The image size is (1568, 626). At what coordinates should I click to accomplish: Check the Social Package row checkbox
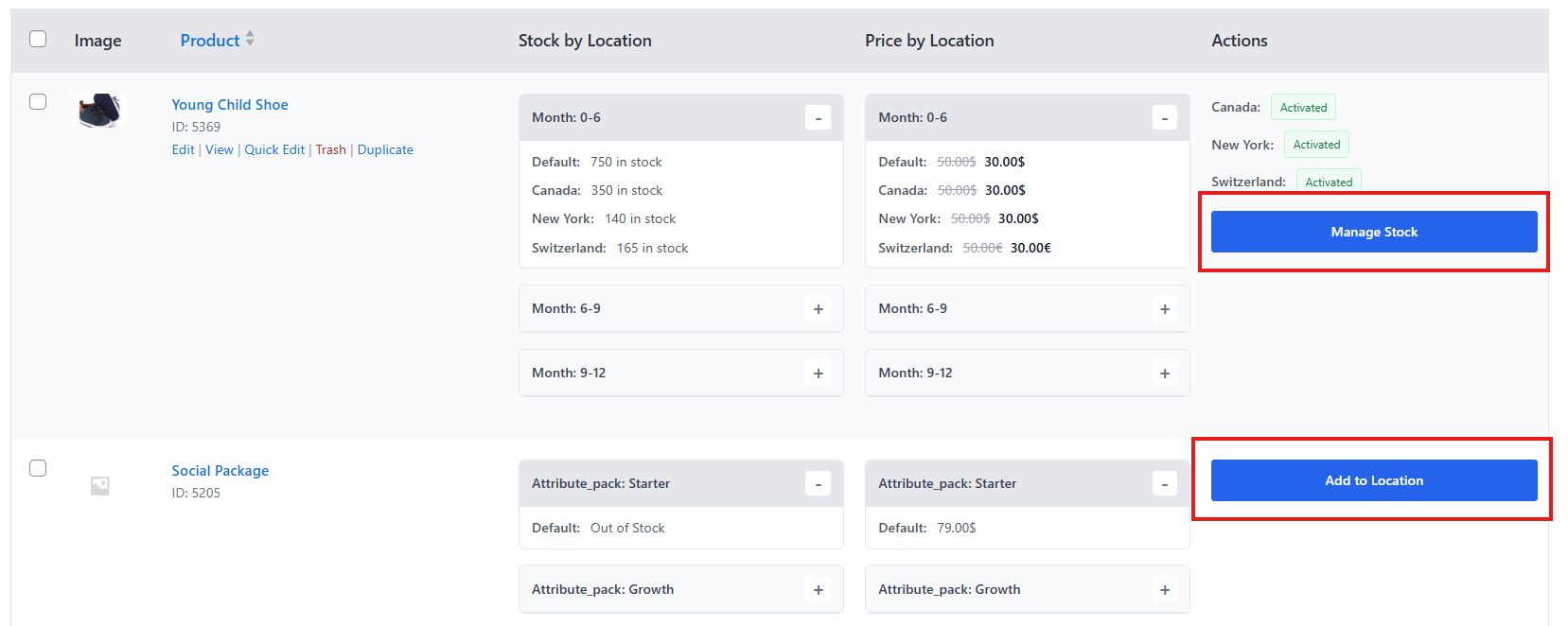click(x=38, y=468)
